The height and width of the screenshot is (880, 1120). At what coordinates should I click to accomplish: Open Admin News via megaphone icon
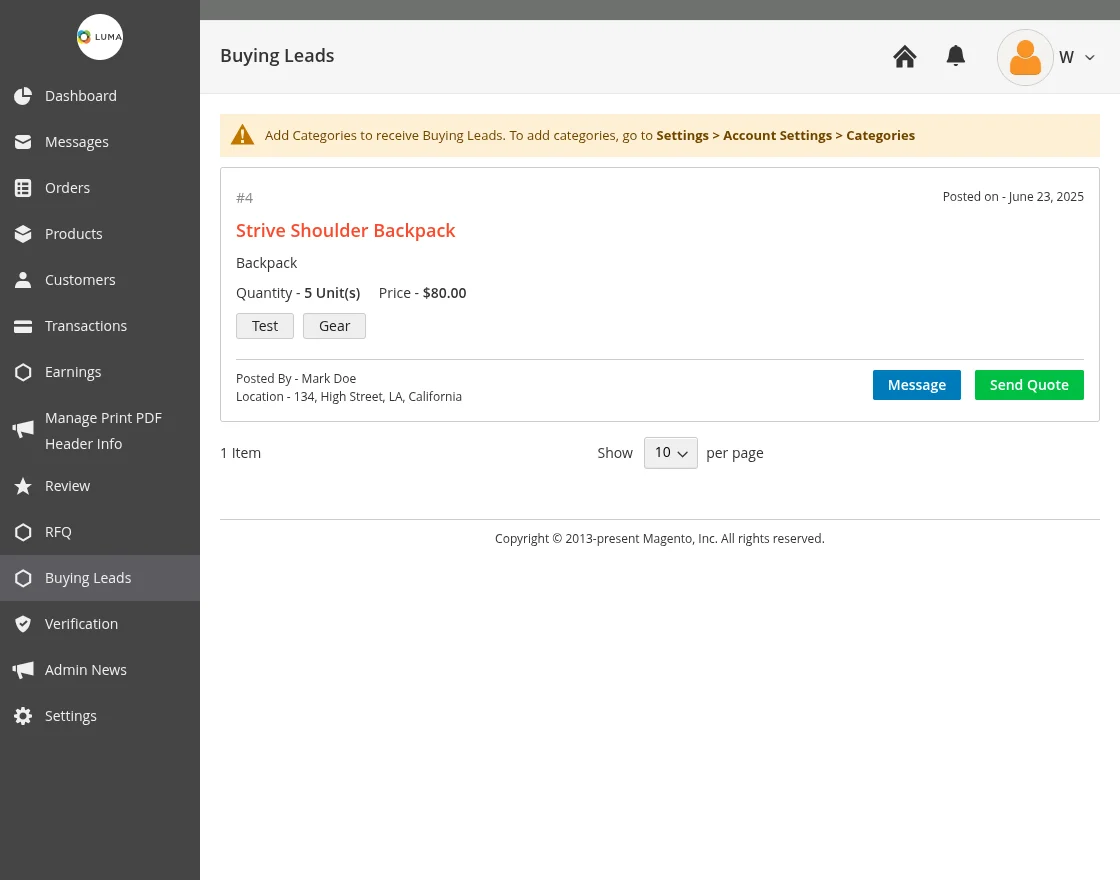(x=23, y=669)
